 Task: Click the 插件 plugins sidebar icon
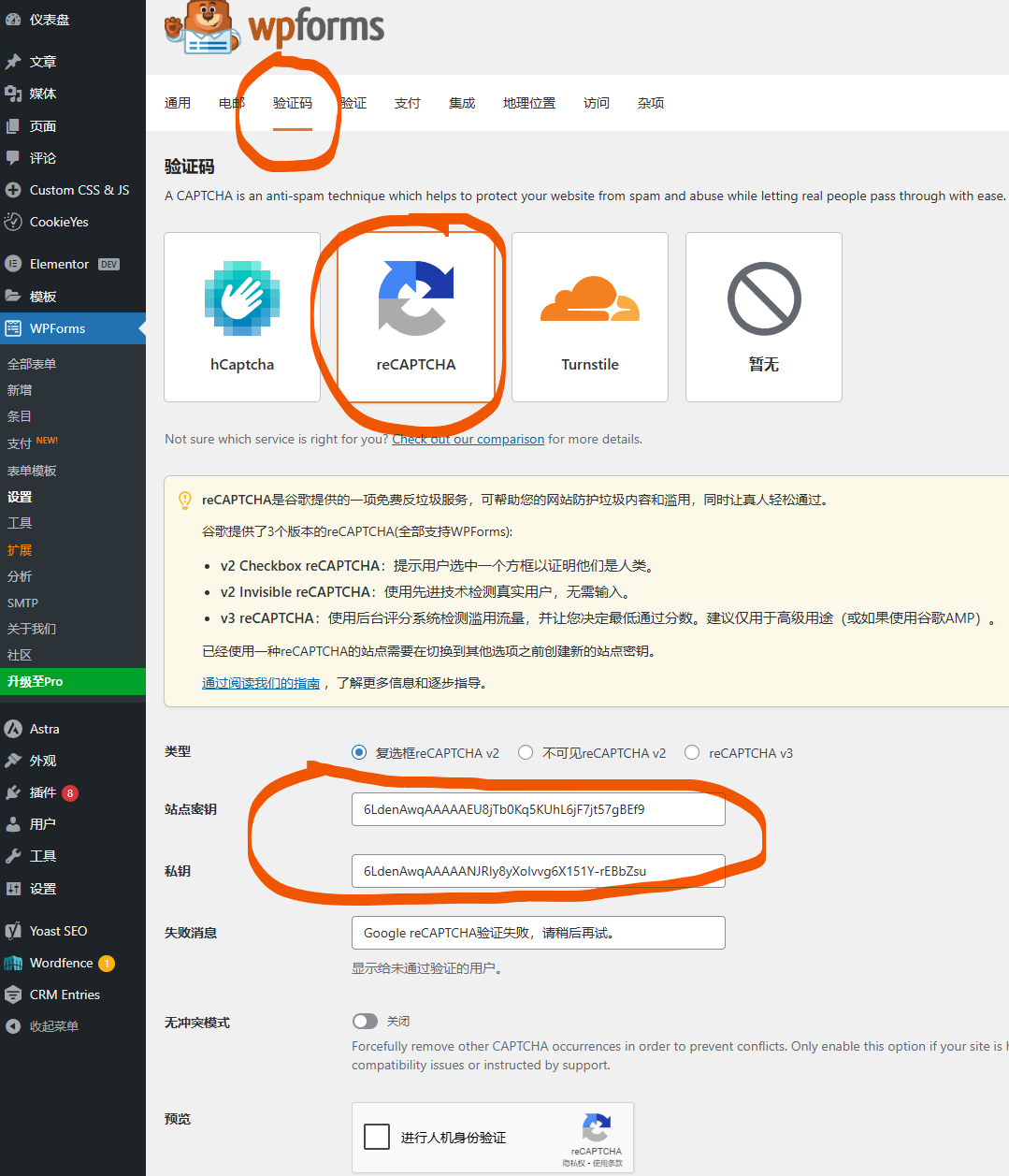click(13, 792)
